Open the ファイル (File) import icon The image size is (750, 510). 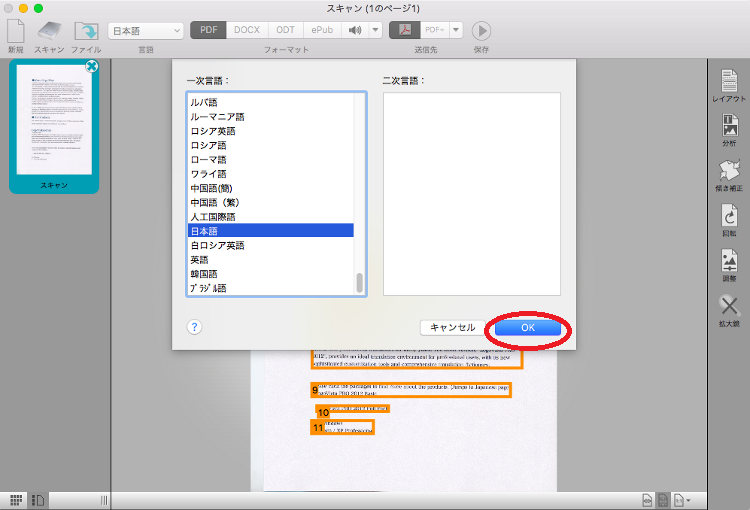[86, 31]
